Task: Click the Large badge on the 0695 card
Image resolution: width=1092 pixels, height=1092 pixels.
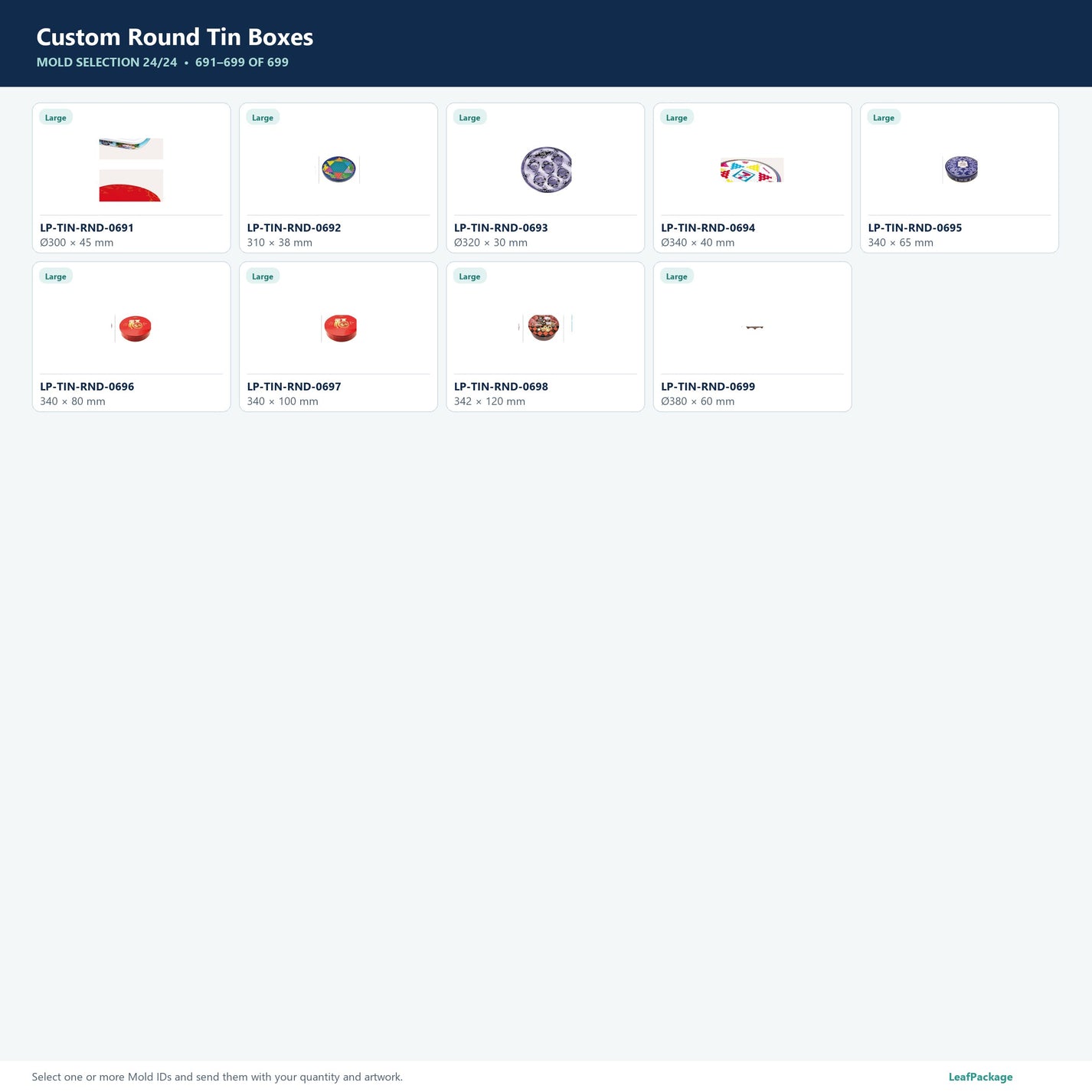Action: click(884, 117)
